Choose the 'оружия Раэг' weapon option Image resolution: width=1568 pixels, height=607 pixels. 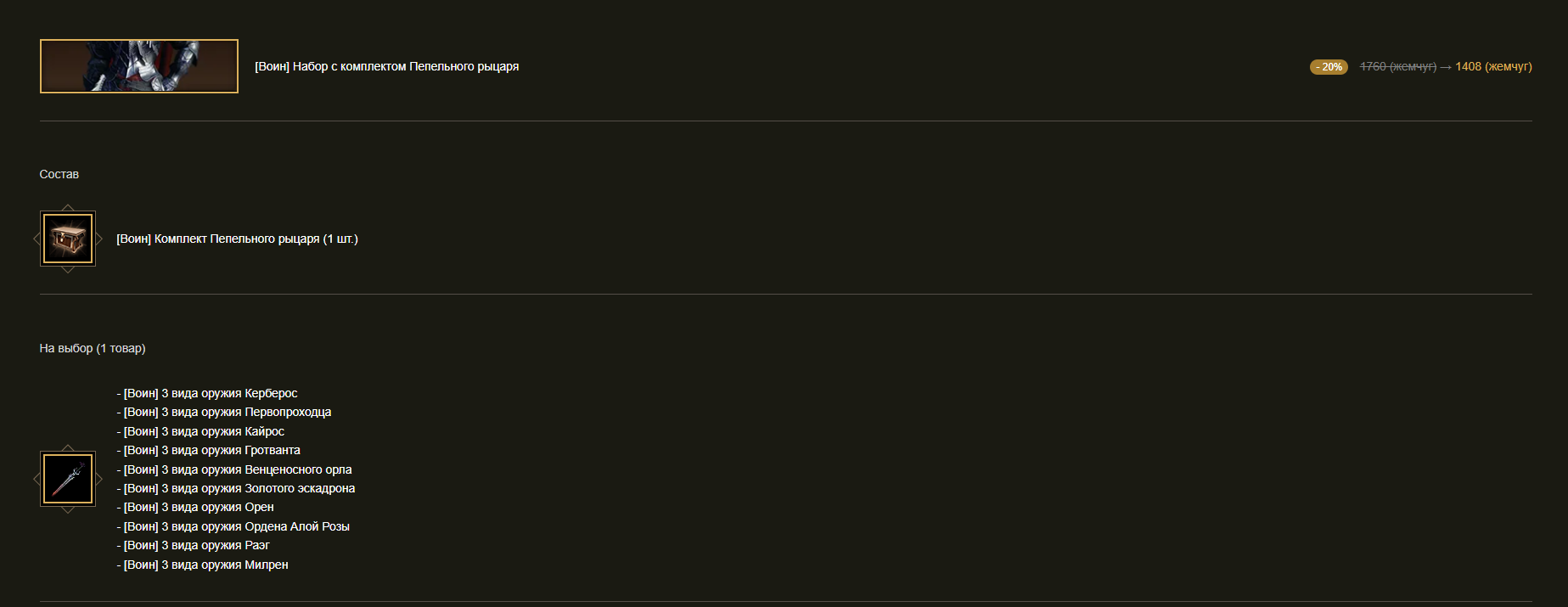(x=193, y=545)
